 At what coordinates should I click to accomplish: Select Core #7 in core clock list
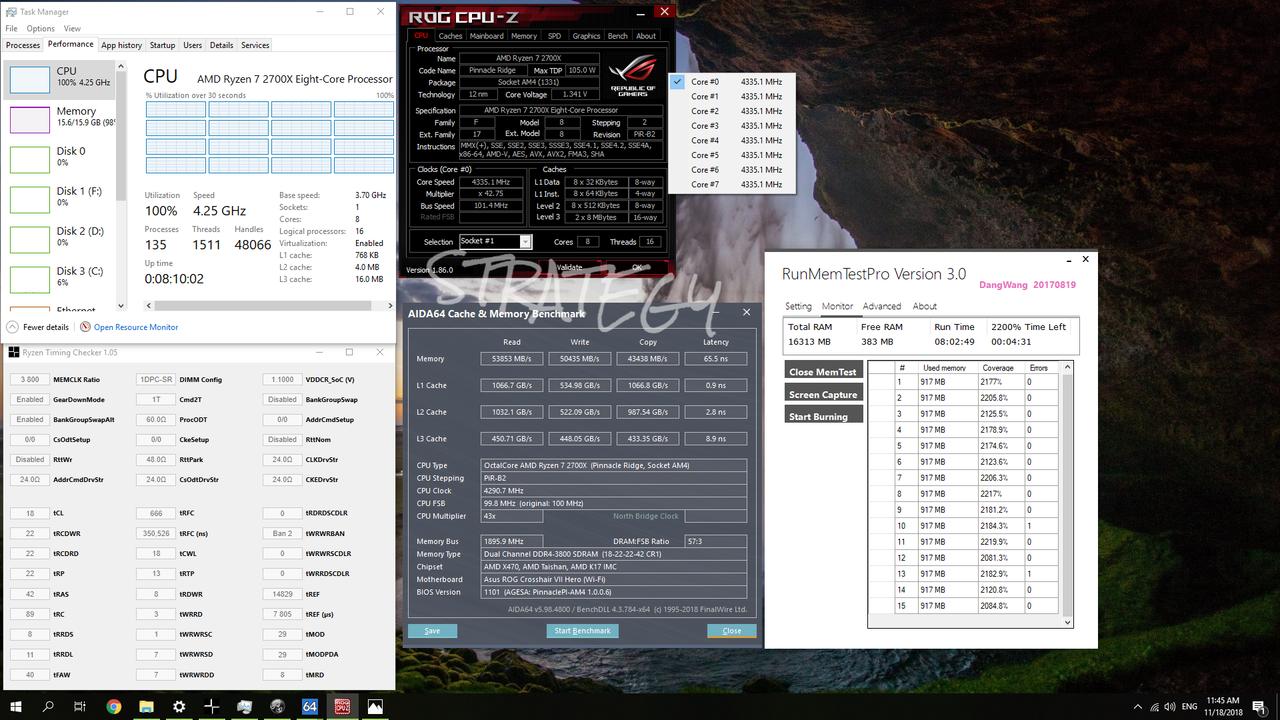coord(731,184)
